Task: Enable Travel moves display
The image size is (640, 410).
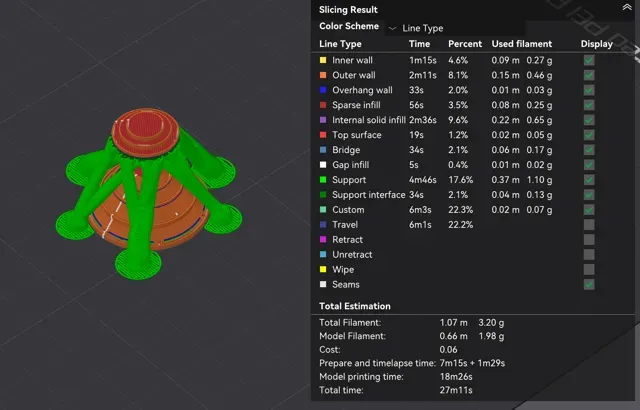Action: (x=589, y=225)
